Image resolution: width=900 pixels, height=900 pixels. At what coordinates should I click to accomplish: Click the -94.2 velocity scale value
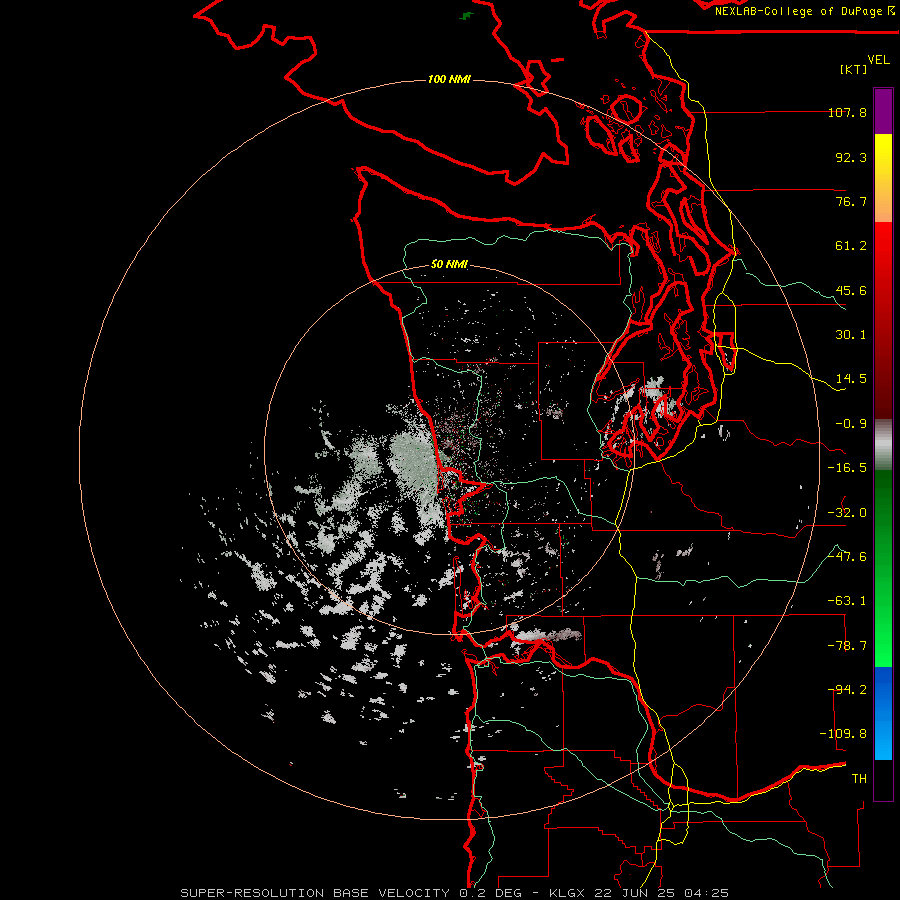pyautogui.click(x=847, y=690)
